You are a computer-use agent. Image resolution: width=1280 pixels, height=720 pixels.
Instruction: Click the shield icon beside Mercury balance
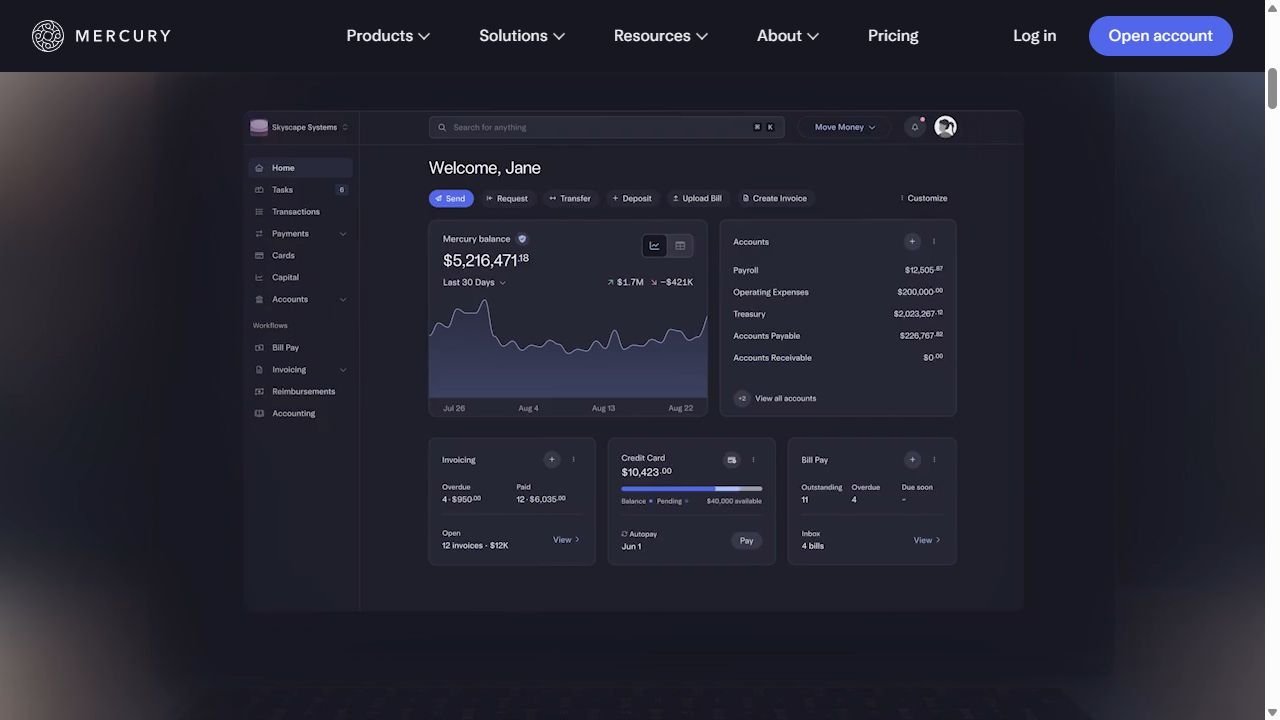522,239
